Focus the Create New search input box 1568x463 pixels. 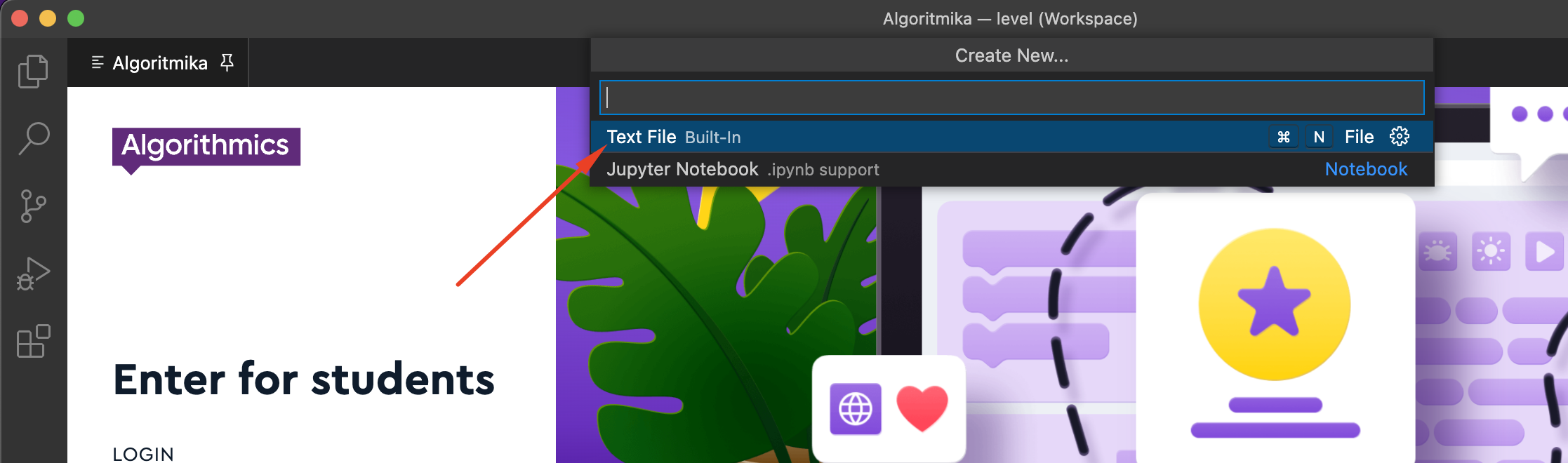point(1011,98)
